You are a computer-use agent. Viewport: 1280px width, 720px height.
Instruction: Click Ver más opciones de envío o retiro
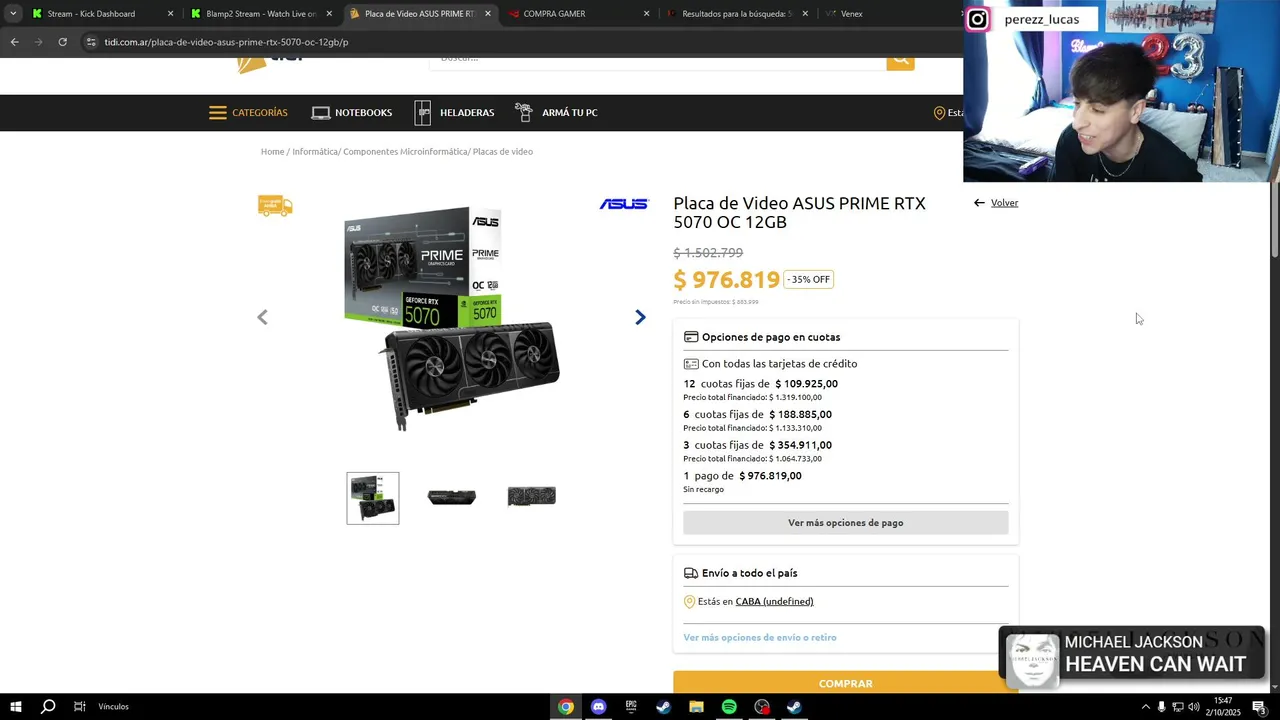point(760,637)
